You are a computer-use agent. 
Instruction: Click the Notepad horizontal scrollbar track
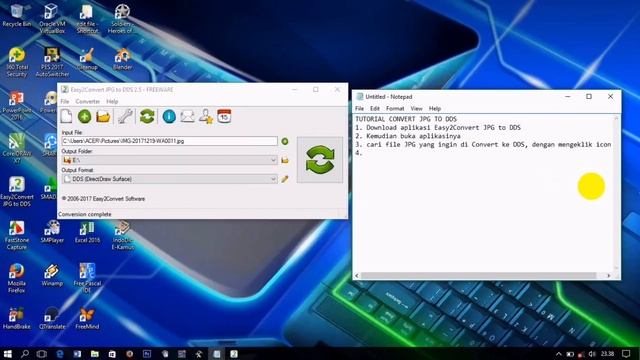pos(482,276)
